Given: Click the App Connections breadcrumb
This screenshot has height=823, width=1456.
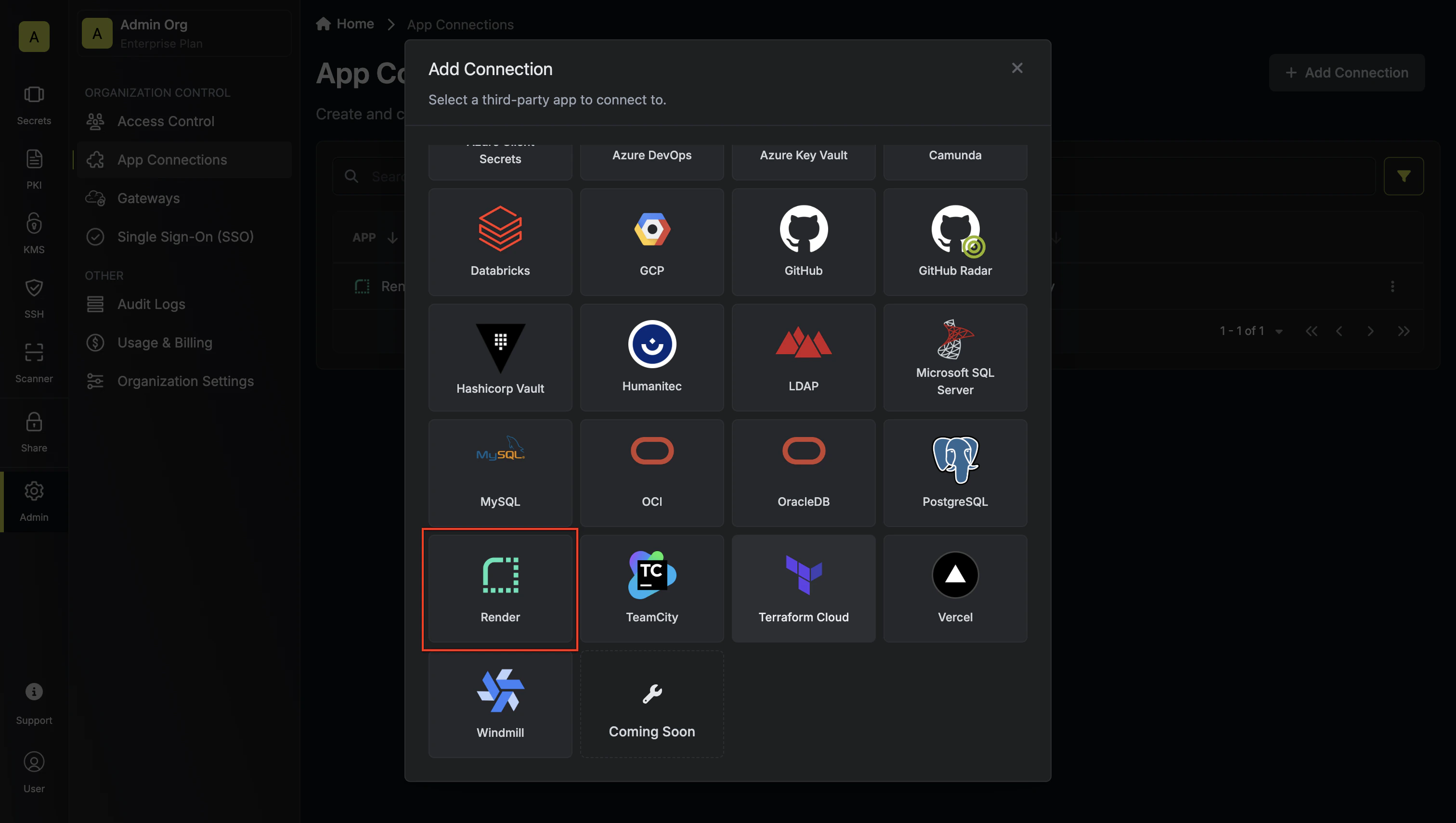Looking at the screenshot, I should pyautogui.click(x=460, y=25).
